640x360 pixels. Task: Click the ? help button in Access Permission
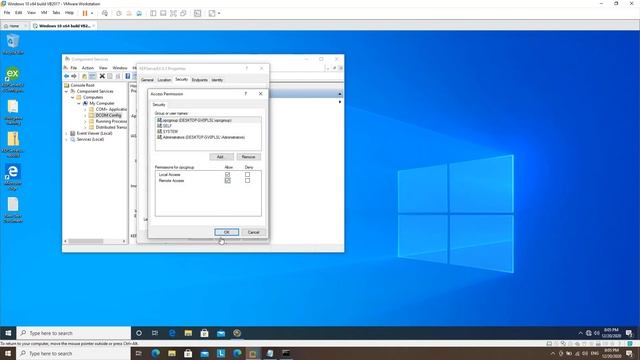click(246, 94)
